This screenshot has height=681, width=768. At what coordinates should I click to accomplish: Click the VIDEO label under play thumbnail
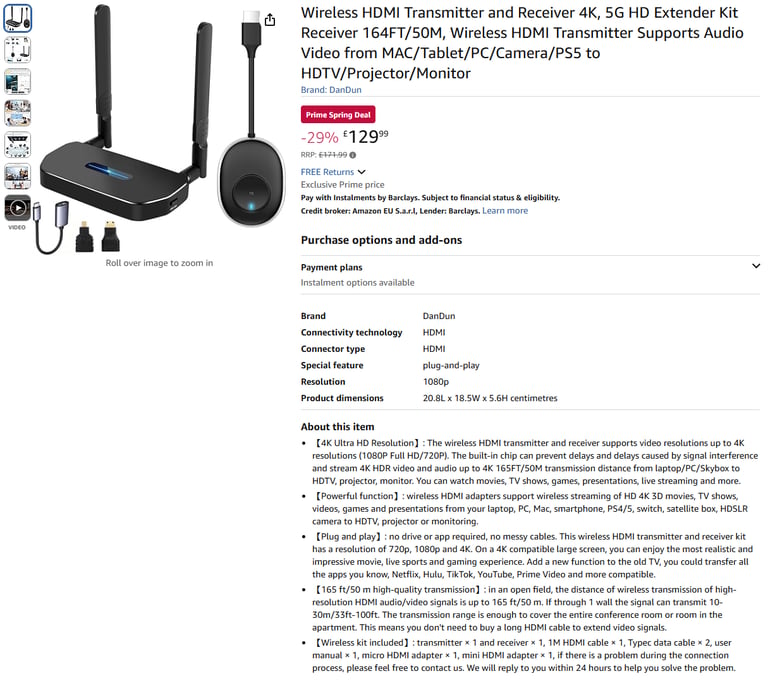click(x=17, y=227)
